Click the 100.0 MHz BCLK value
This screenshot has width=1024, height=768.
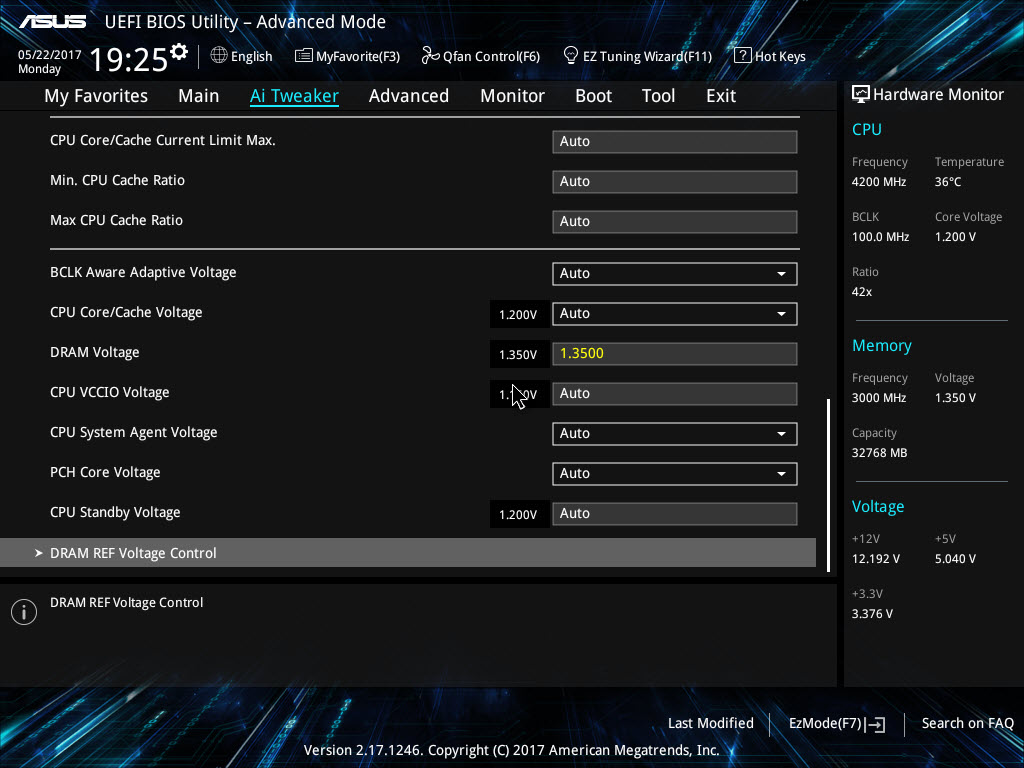[880, 237]
